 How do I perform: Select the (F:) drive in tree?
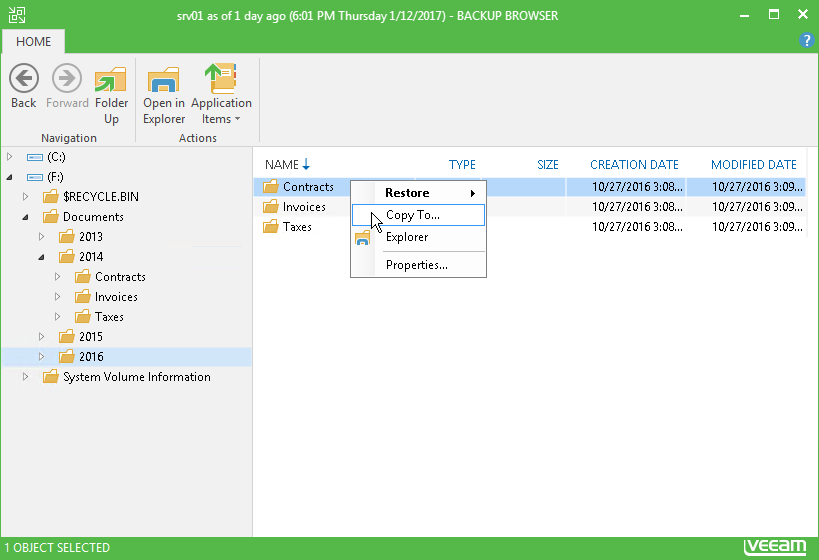(x=55, y=177)
